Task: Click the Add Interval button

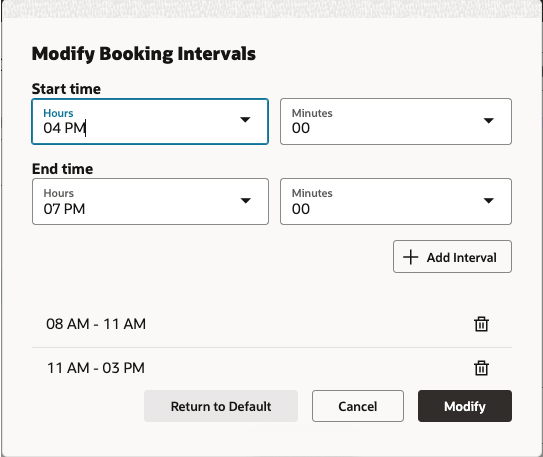Action: click(x=452, y=257)
